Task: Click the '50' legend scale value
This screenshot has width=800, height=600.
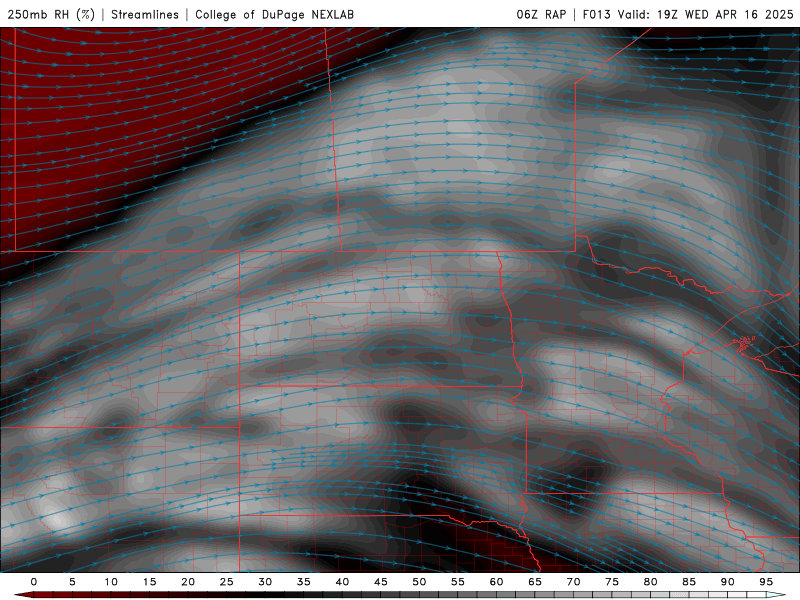Action: (x=419, y=582)
